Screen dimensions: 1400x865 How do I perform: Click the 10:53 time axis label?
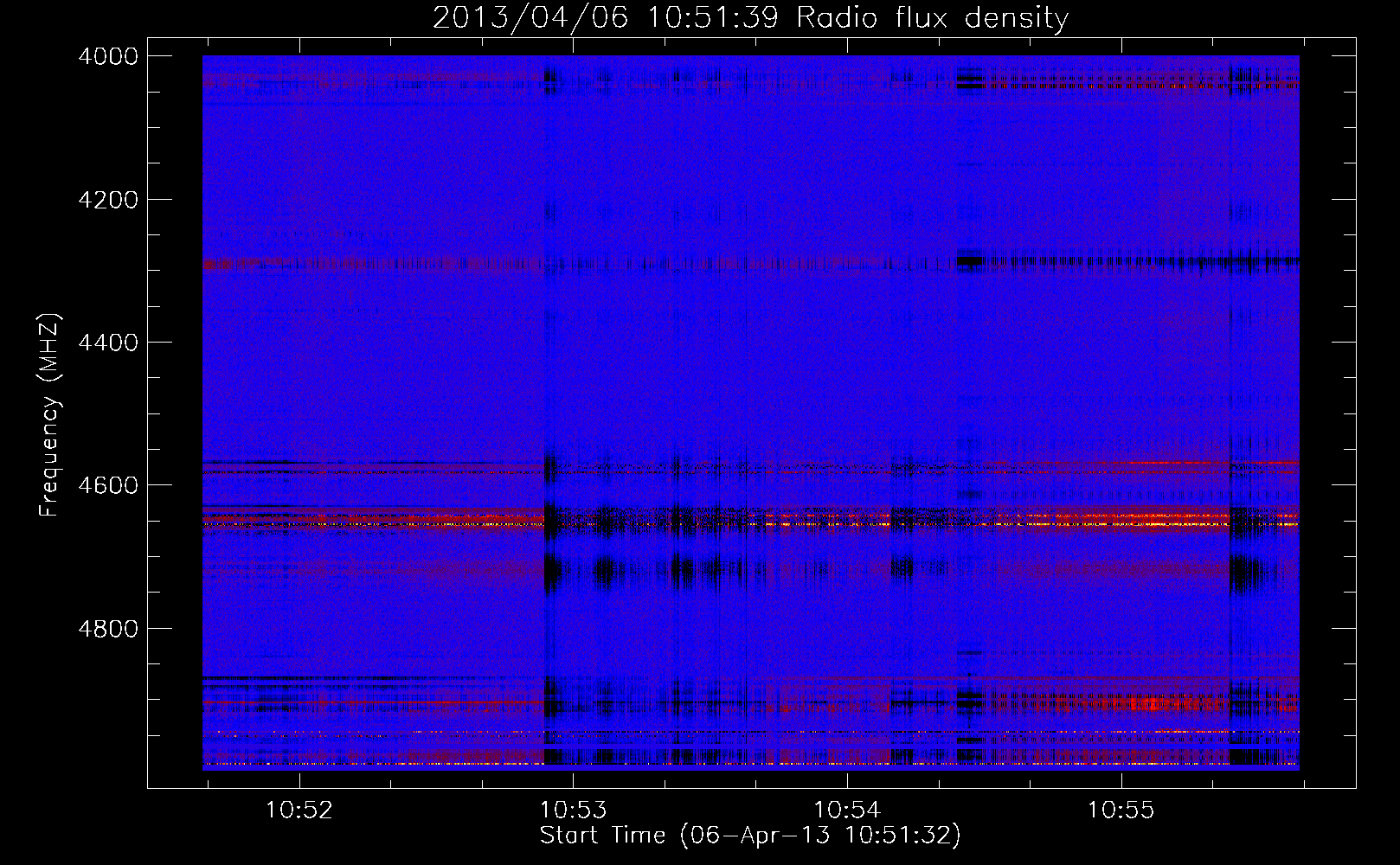[573, 811]
